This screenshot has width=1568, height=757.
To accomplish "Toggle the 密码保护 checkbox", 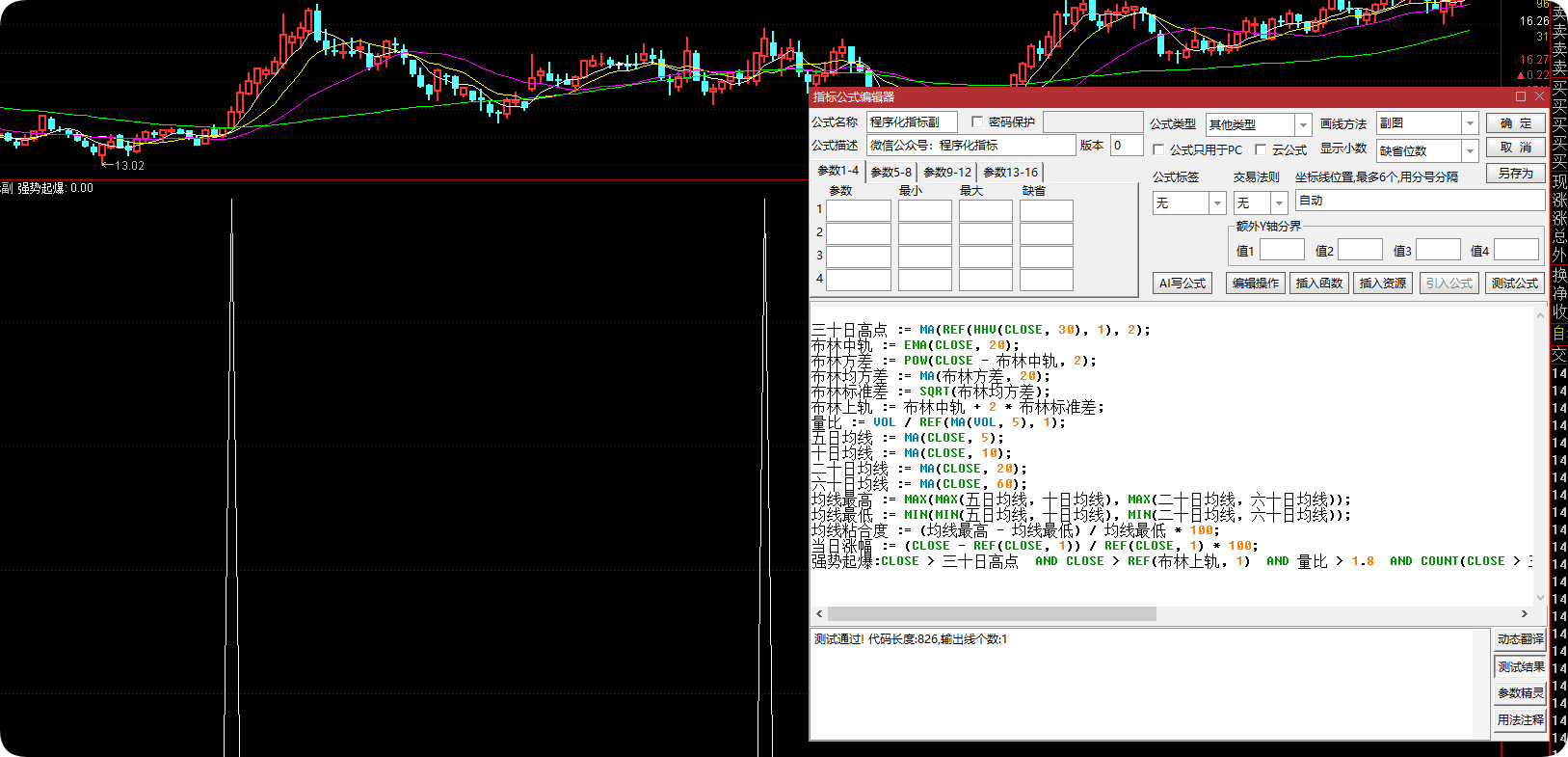I will tap(977, 122).
